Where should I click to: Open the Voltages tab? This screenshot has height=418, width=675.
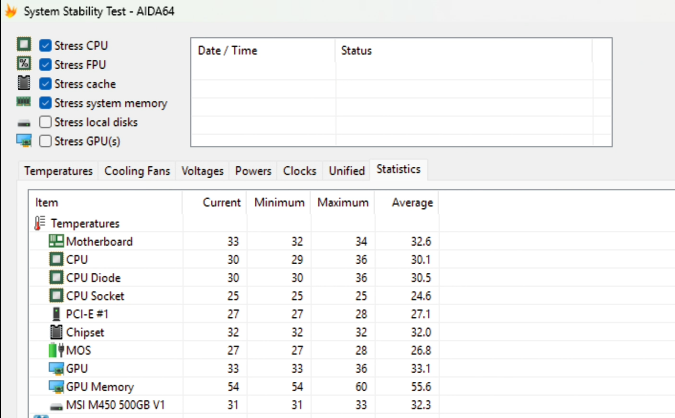point(203,171)
